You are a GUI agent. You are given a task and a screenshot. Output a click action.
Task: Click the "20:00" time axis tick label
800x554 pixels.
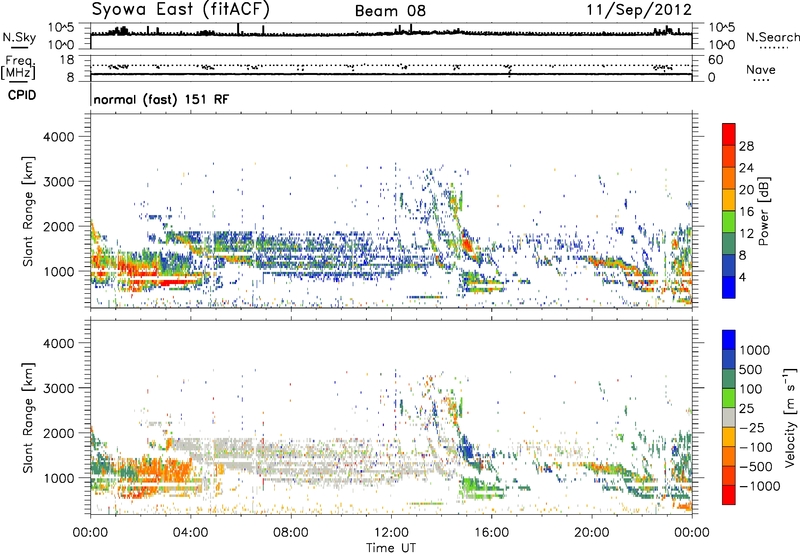point(591,533)
